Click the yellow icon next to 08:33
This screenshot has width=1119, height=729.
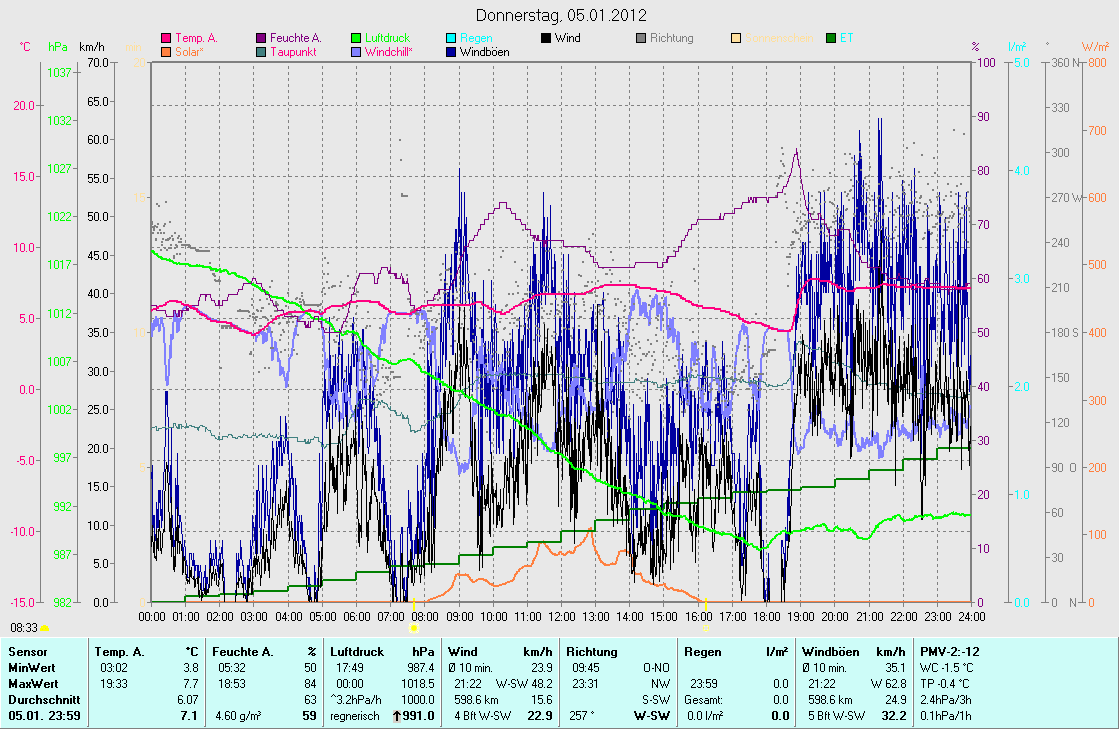click(44, 628)
